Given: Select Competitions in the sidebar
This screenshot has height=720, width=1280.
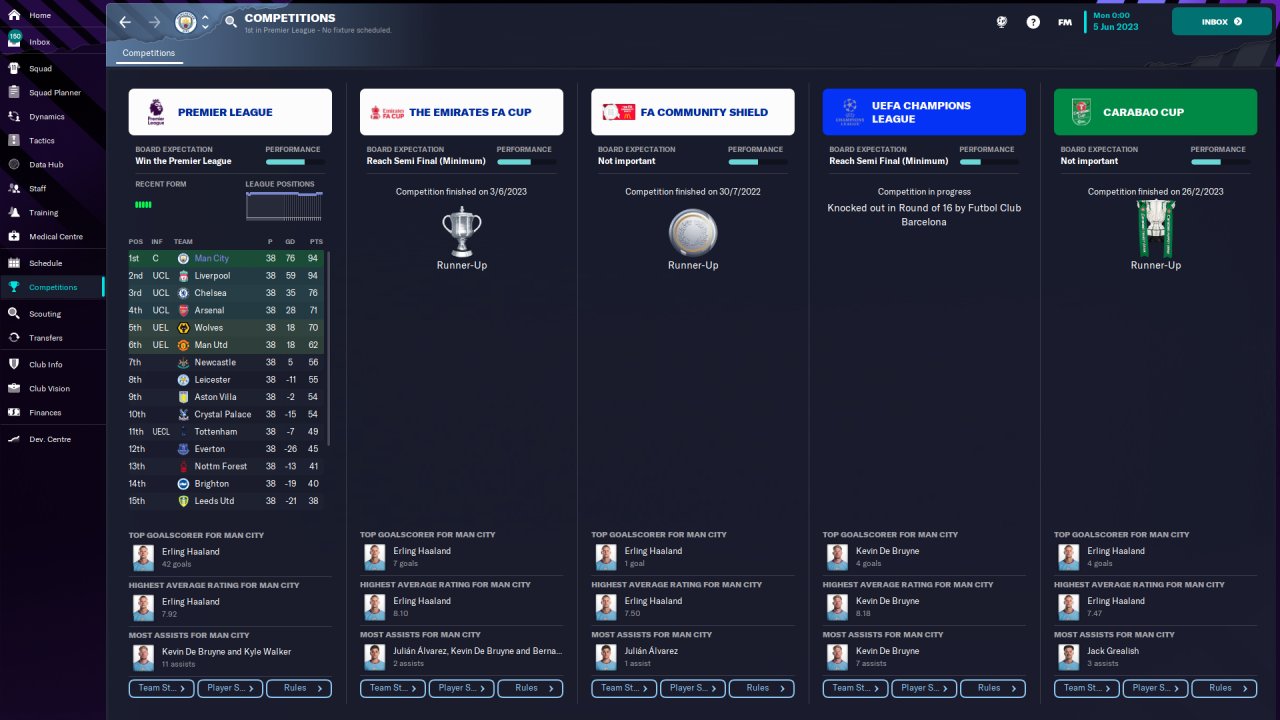Looking at the screenshot, I should click(52, 288).
